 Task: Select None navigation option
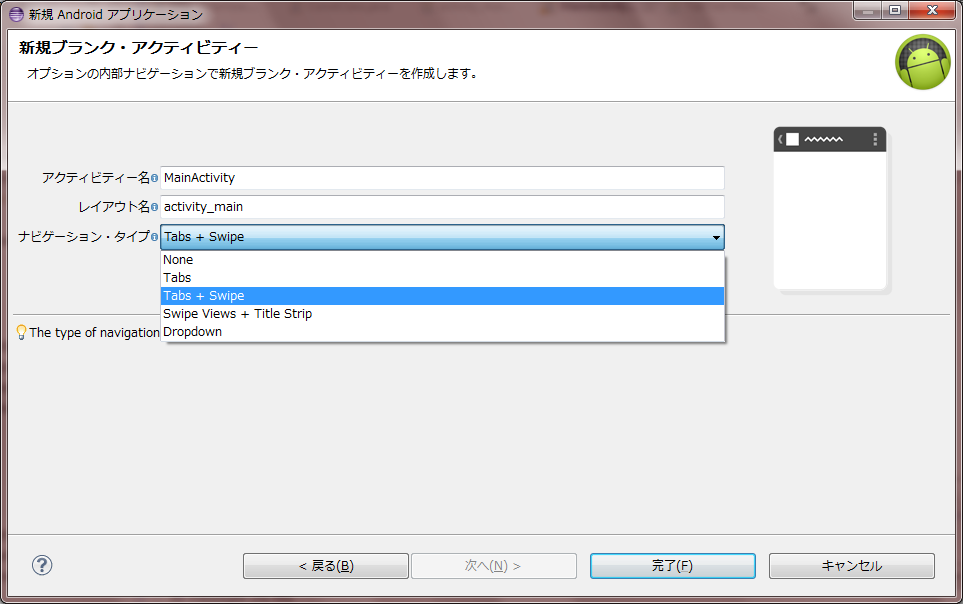442,260
